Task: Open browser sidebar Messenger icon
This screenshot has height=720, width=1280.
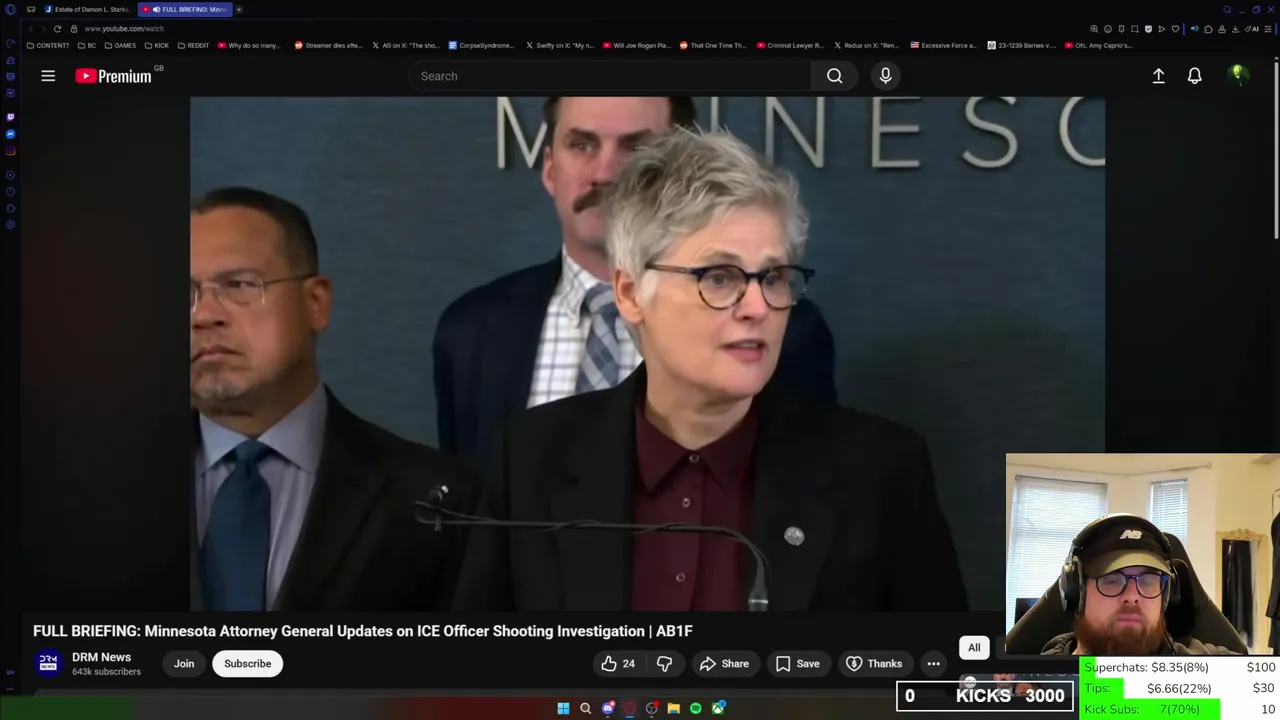Action: (10, 134)
